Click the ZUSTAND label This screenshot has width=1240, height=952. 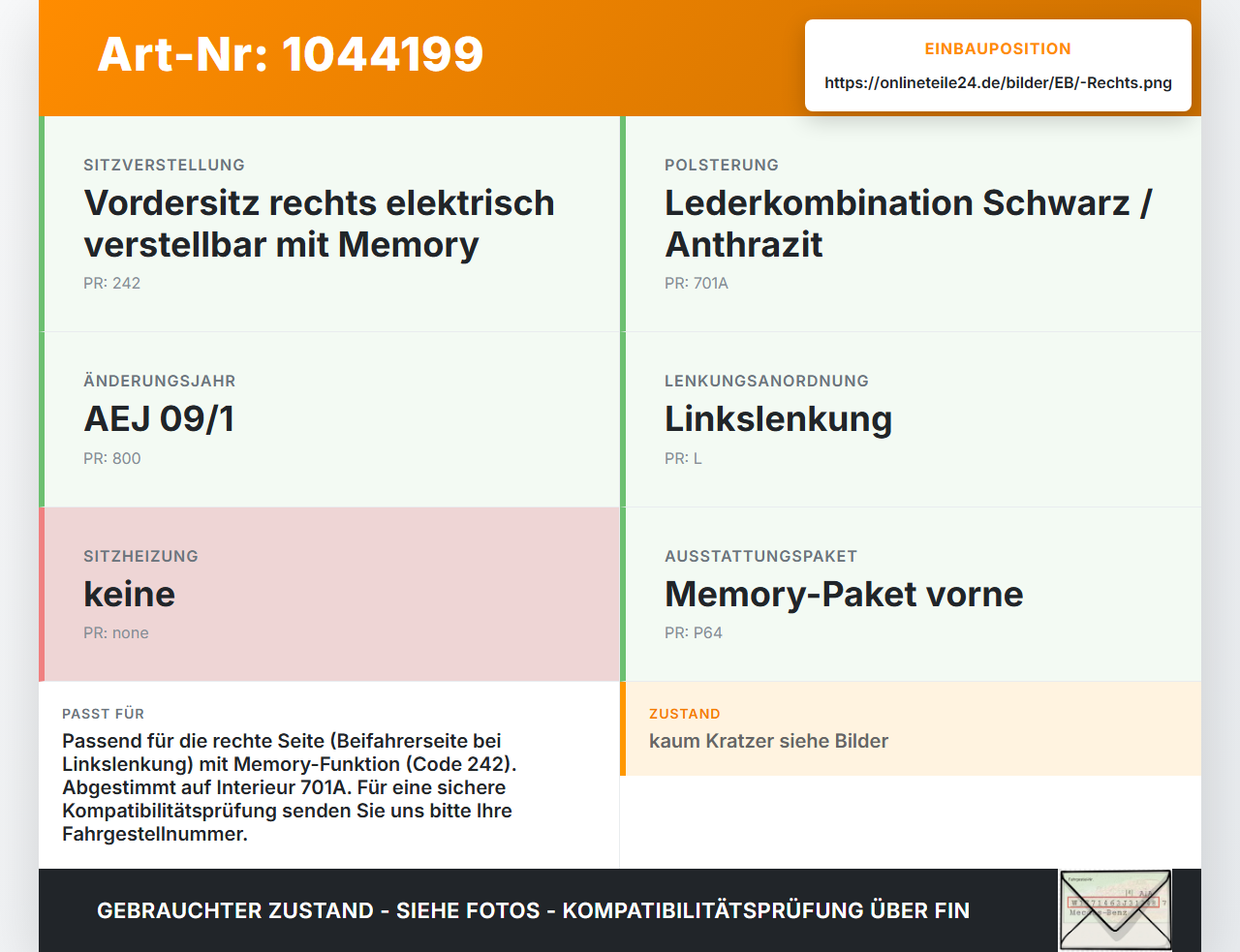(x=684, y=715)
